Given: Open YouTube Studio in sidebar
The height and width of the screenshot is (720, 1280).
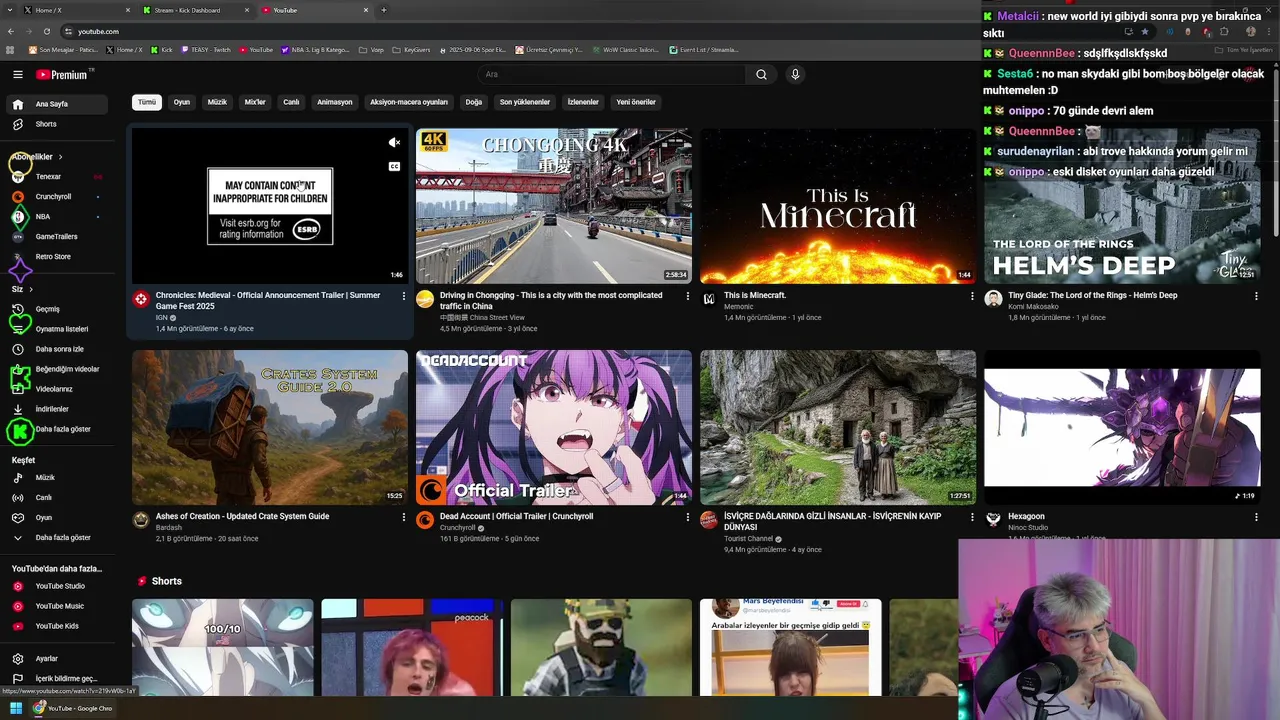Looking at the screenshot, I should pyautogui.click(x=58, y=586).
